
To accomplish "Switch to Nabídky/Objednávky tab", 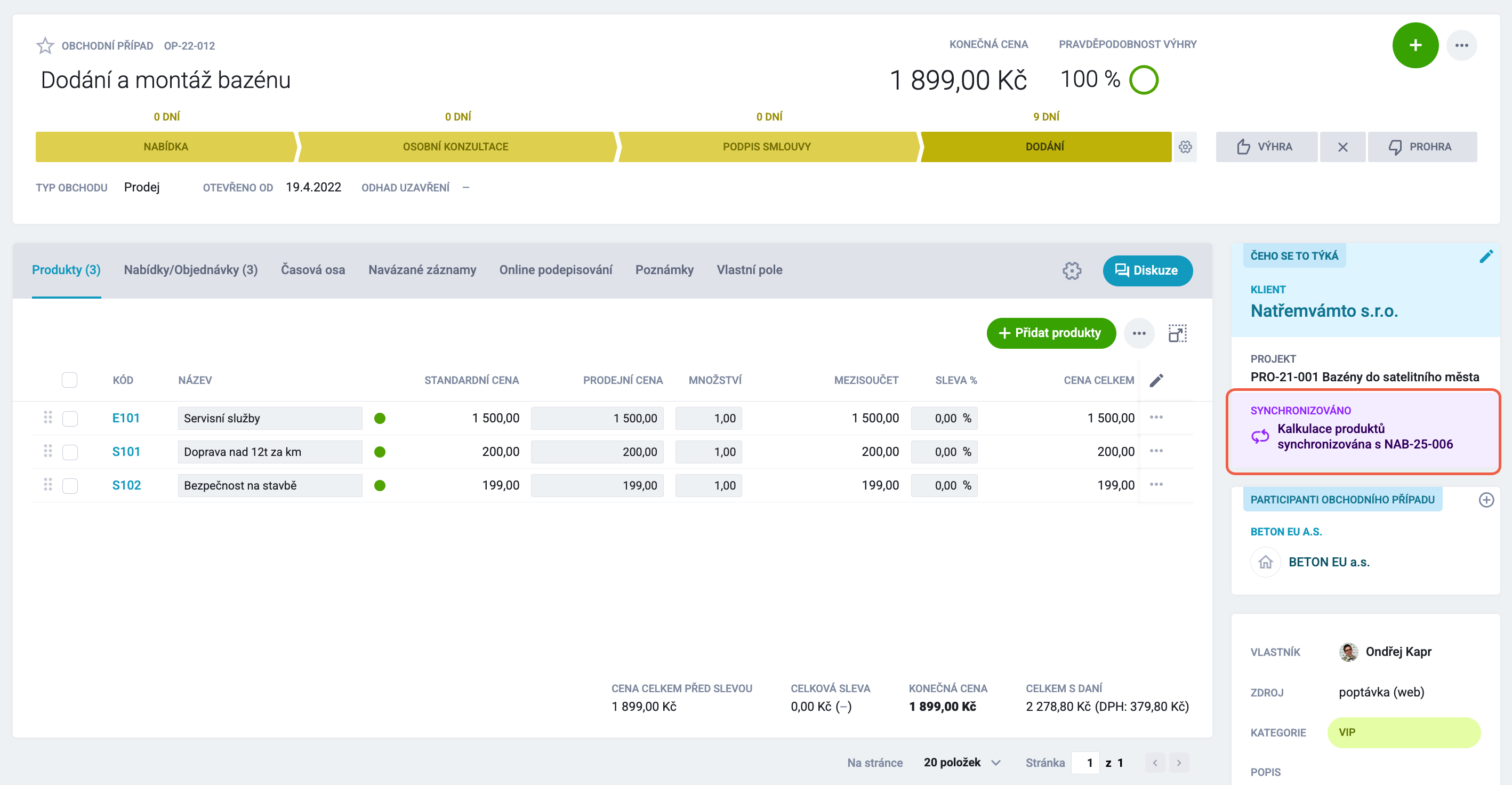I will coord(191,270).
